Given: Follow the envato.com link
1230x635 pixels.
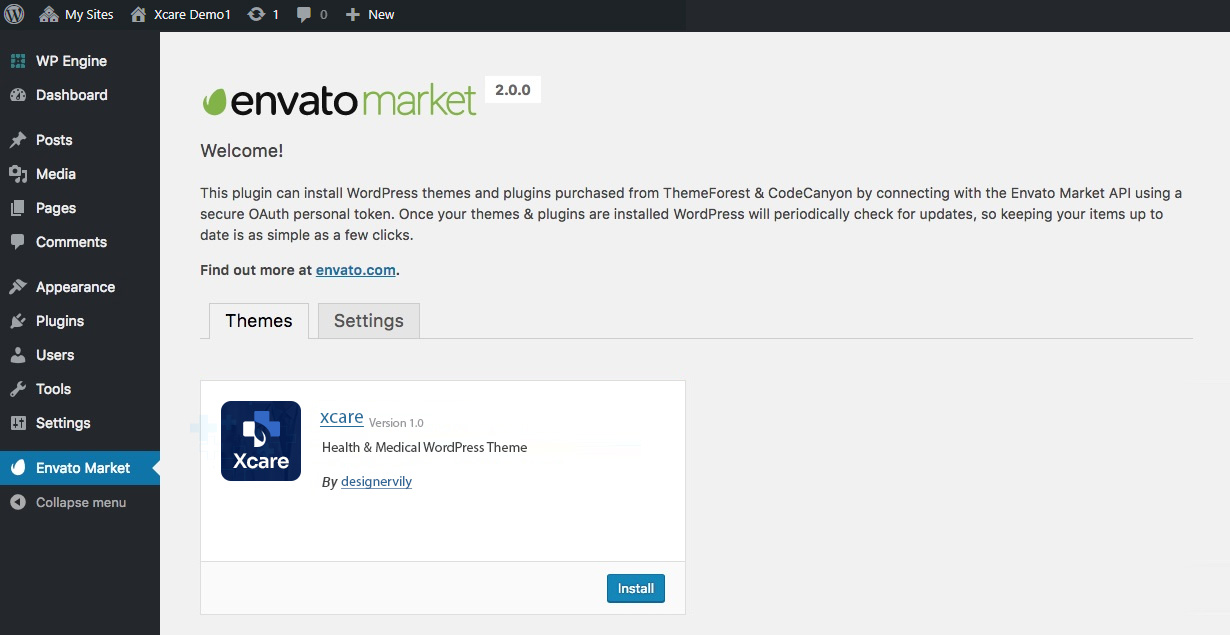Looking at the screenshot, I should coord(356,270).
